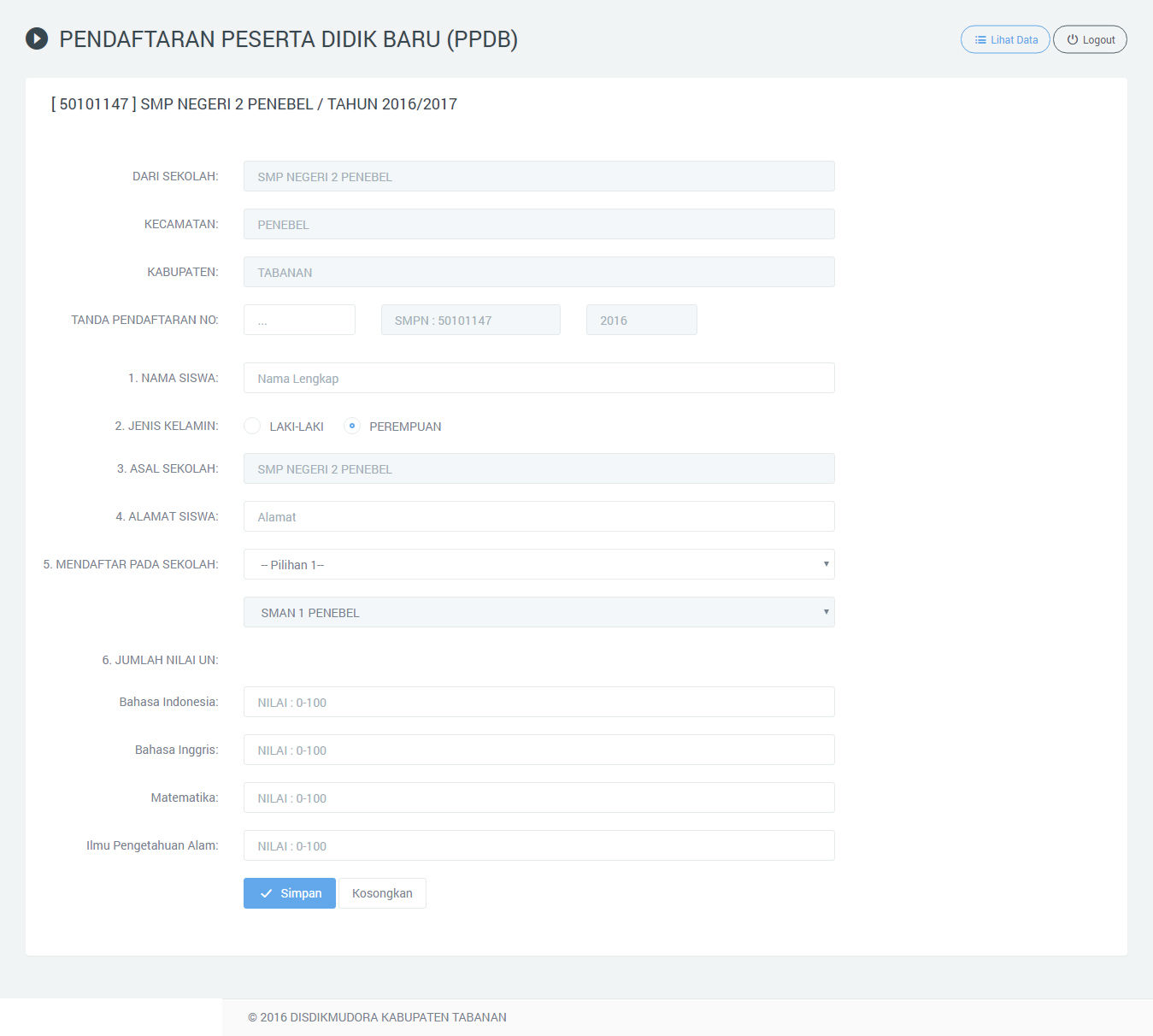Click Bahasa Indonesia score field

pyautogui.click(x=539, y=702)
